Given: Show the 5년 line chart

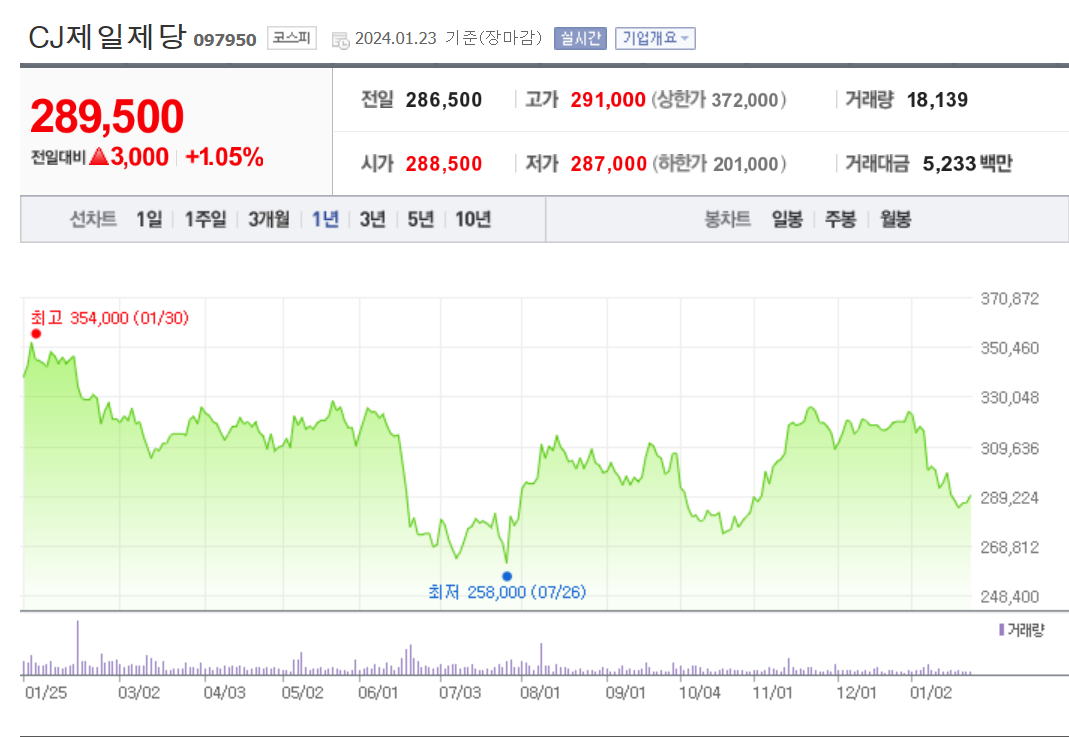Looking at the screenshot, I should (x=421, y=220).
